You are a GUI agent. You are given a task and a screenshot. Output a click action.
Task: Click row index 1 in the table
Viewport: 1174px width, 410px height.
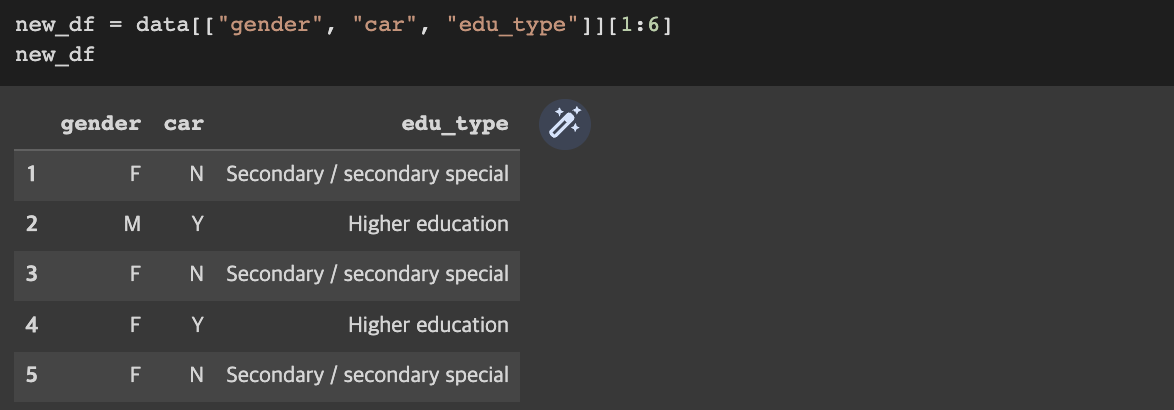click(31, 174)
